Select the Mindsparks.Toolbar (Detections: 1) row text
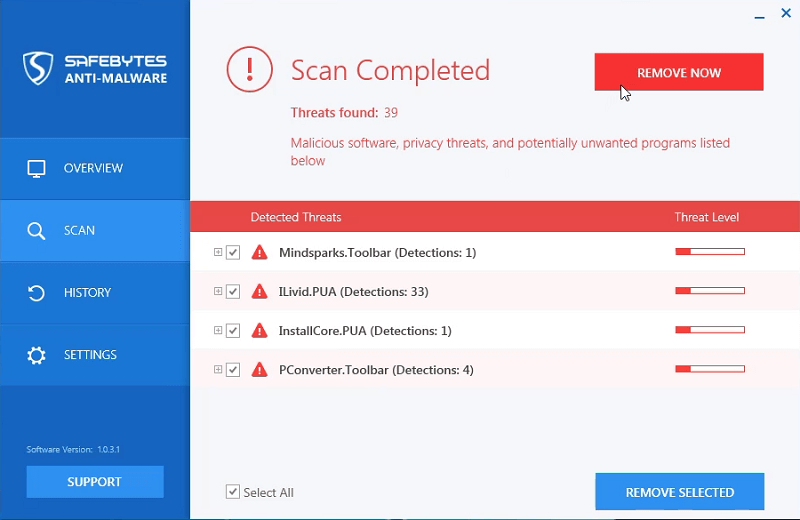800x520 pixels. pyautogui.click(x=378, y=253)
